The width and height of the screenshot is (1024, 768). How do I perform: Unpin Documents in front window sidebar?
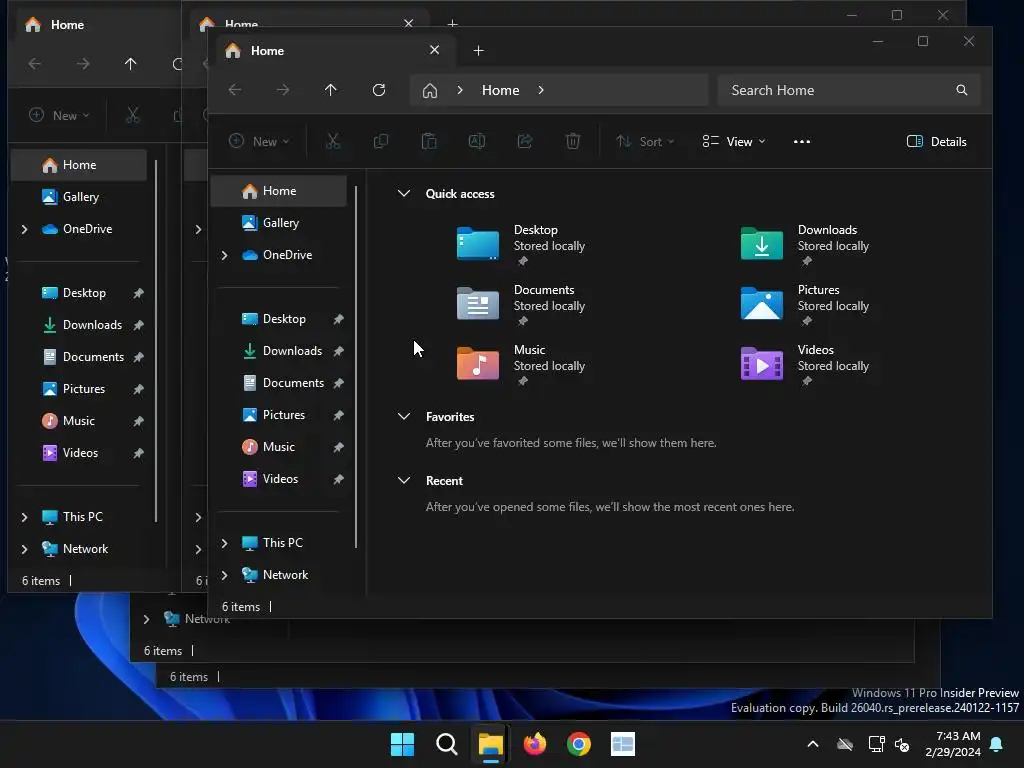(x=338, y=383)
